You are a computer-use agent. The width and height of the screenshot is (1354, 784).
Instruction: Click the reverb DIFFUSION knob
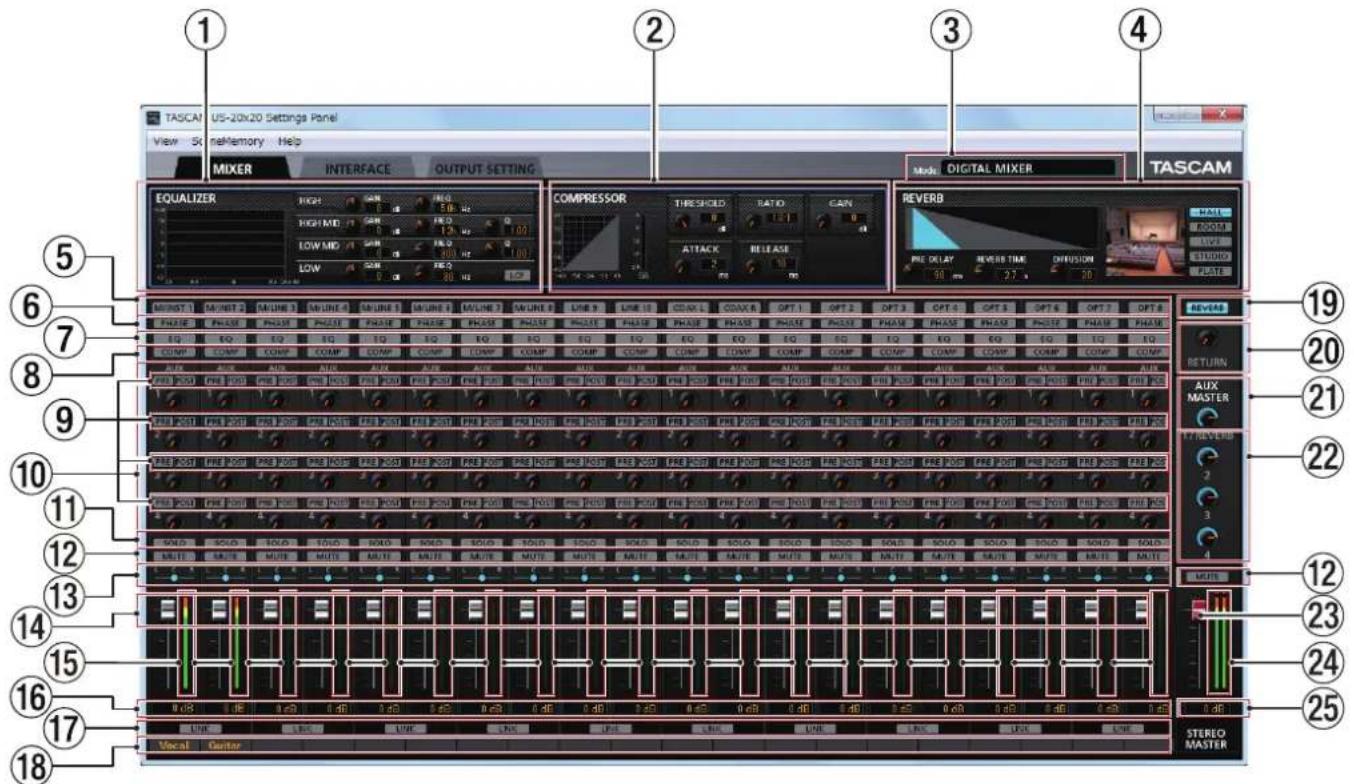pyautogui.click(x=1054, y=268)
